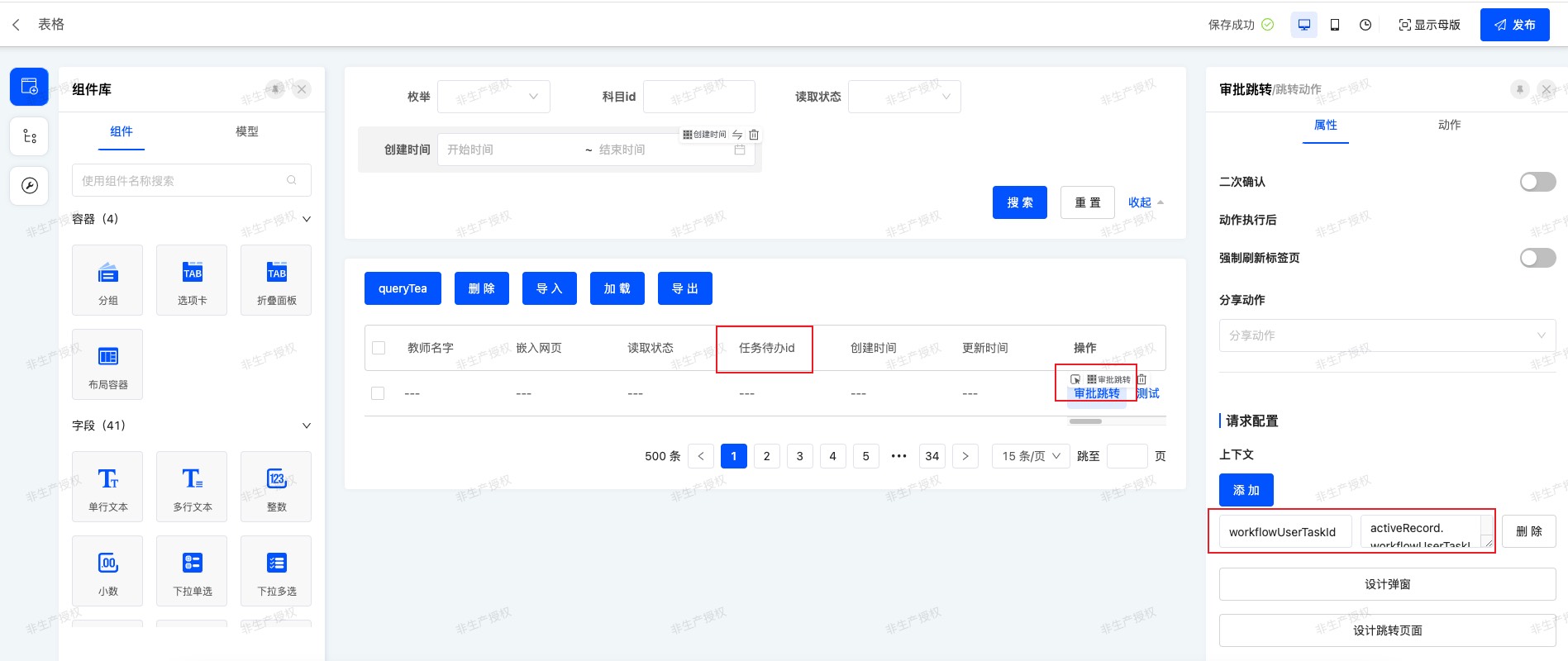Pin the 组件库 panel
The image size is (1568, 661).
pos(275,88)
